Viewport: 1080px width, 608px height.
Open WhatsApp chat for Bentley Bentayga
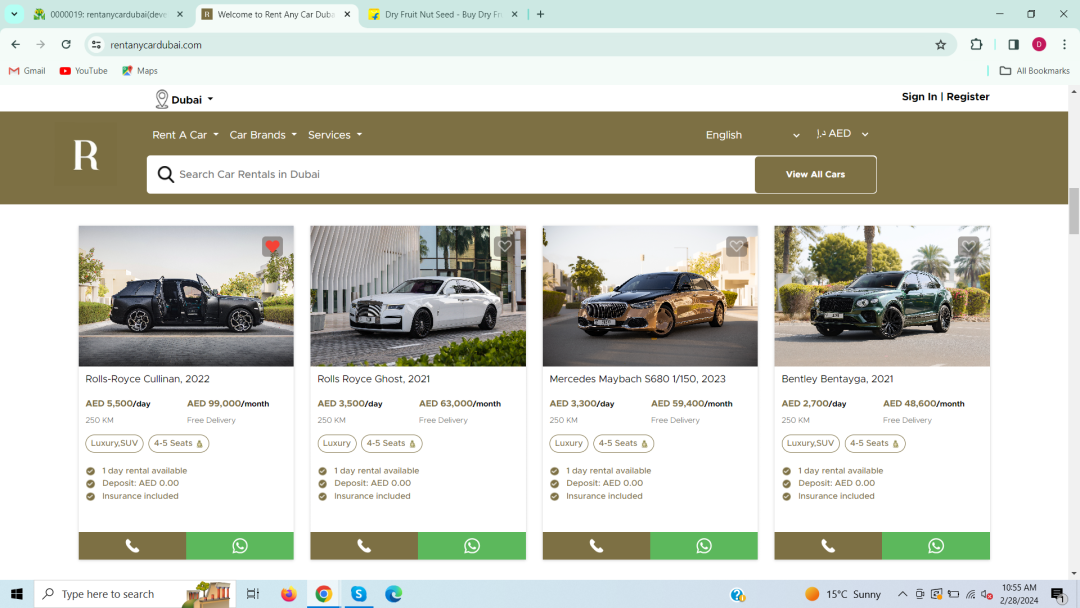tap(935, 546)
